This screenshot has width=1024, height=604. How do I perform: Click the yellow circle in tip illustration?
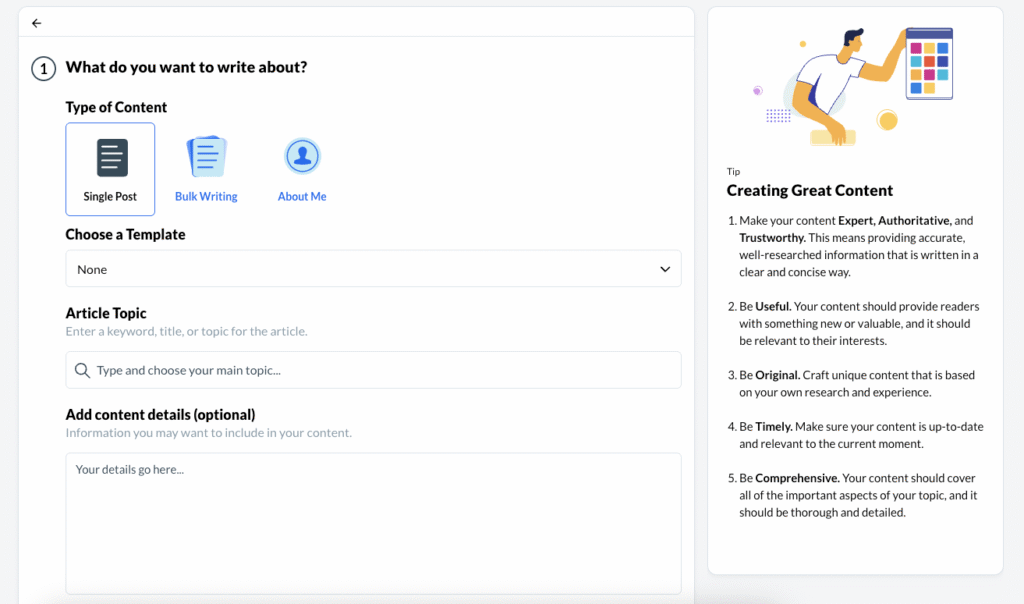click(886, 120)
